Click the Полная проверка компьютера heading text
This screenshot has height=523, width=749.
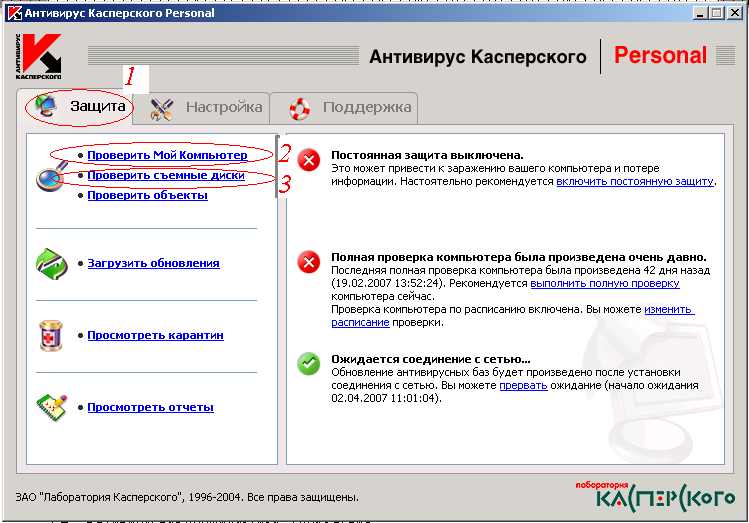[519, 257]
